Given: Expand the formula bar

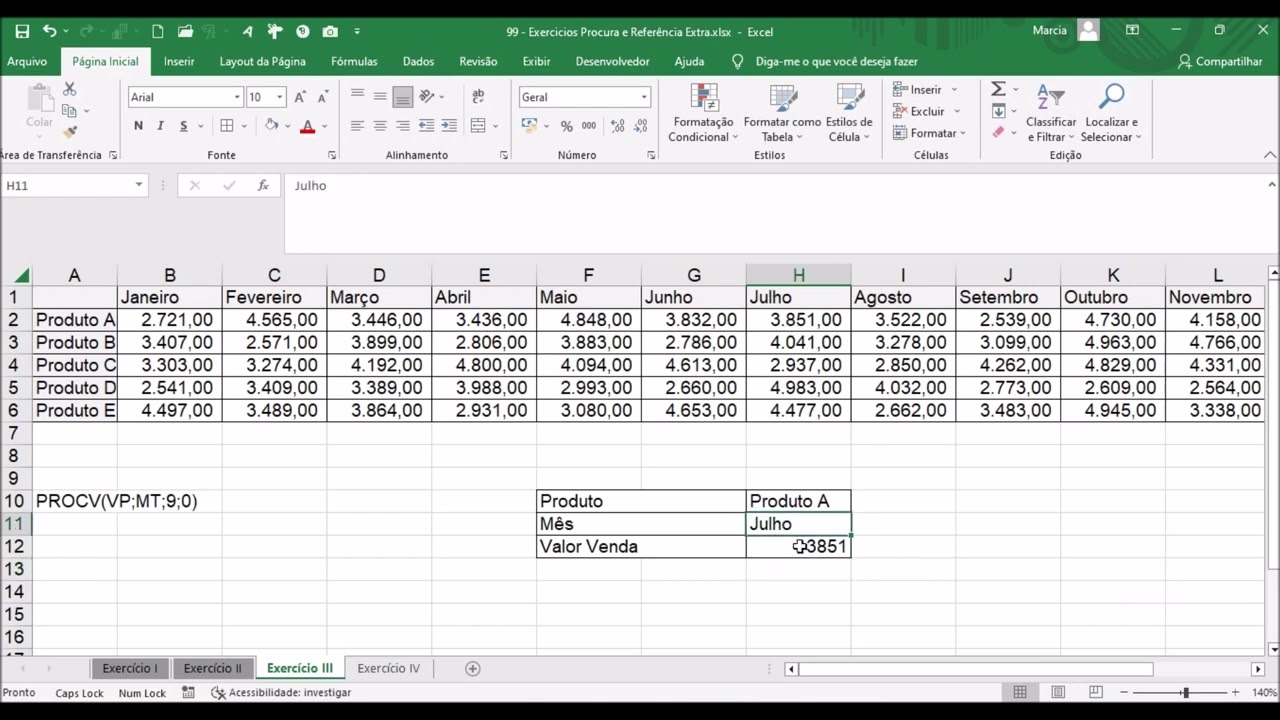Looking at the screenshot, I should pos(1272,185).
